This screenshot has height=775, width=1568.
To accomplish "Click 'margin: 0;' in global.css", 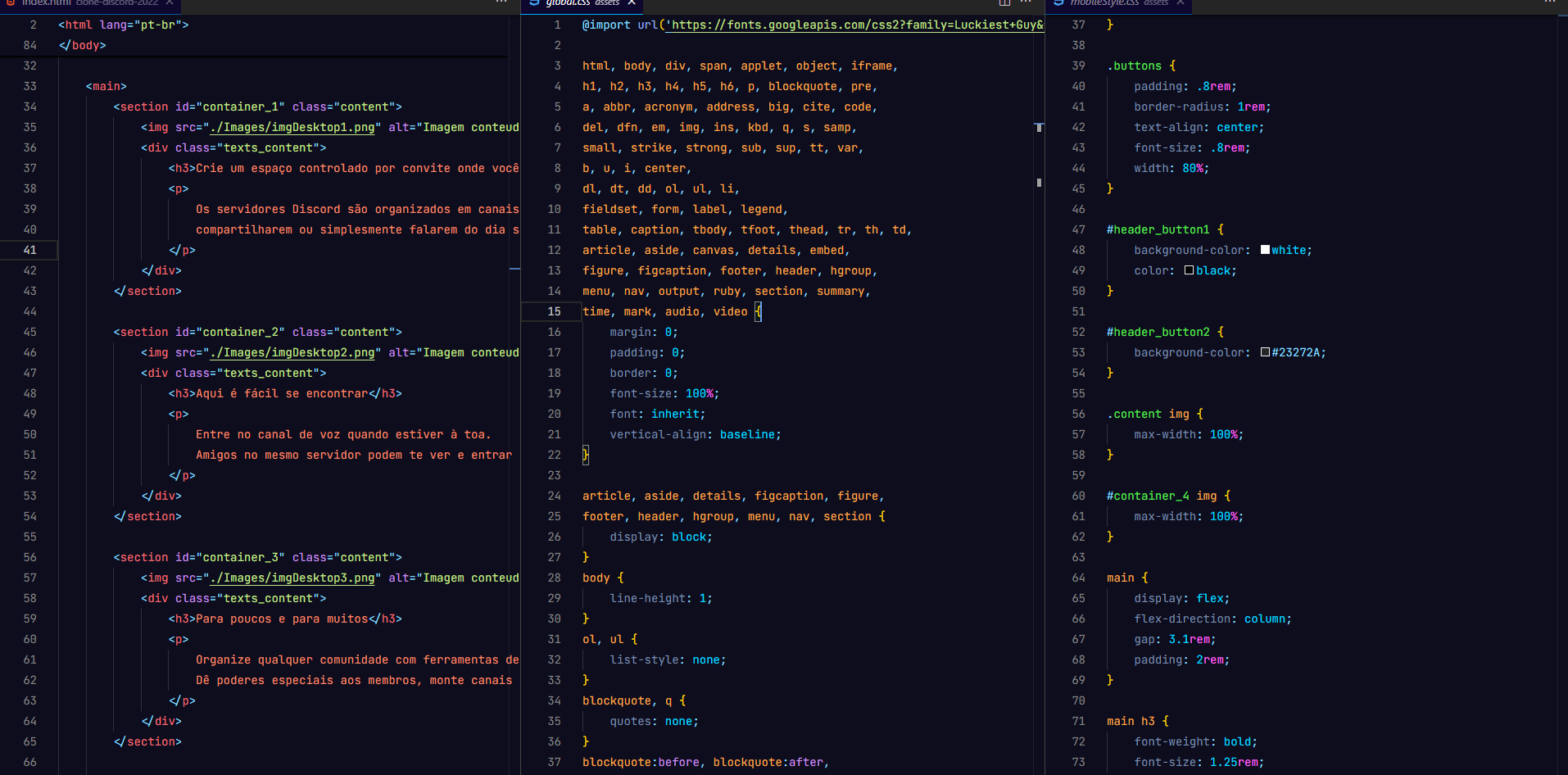I will pyautogui.click(x=644, y=332).
